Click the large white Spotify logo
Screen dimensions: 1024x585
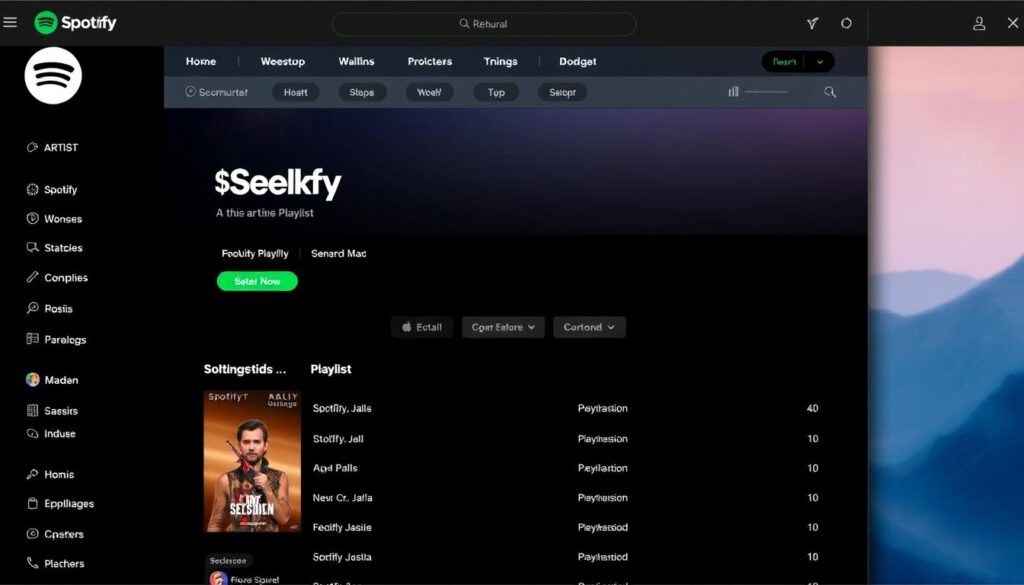click(x=53, y=75)
